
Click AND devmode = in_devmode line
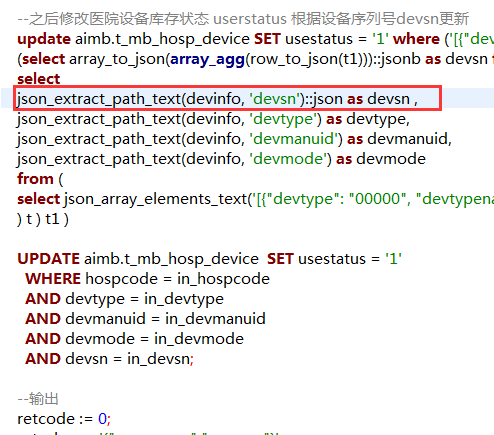pos(135,339)
